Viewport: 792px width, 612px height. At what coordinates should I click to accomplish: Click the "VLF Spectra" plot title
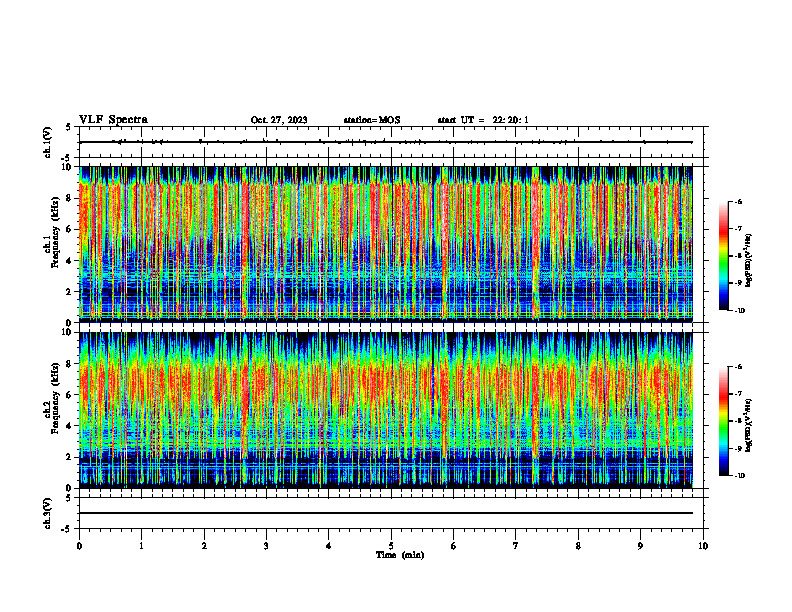113,120
